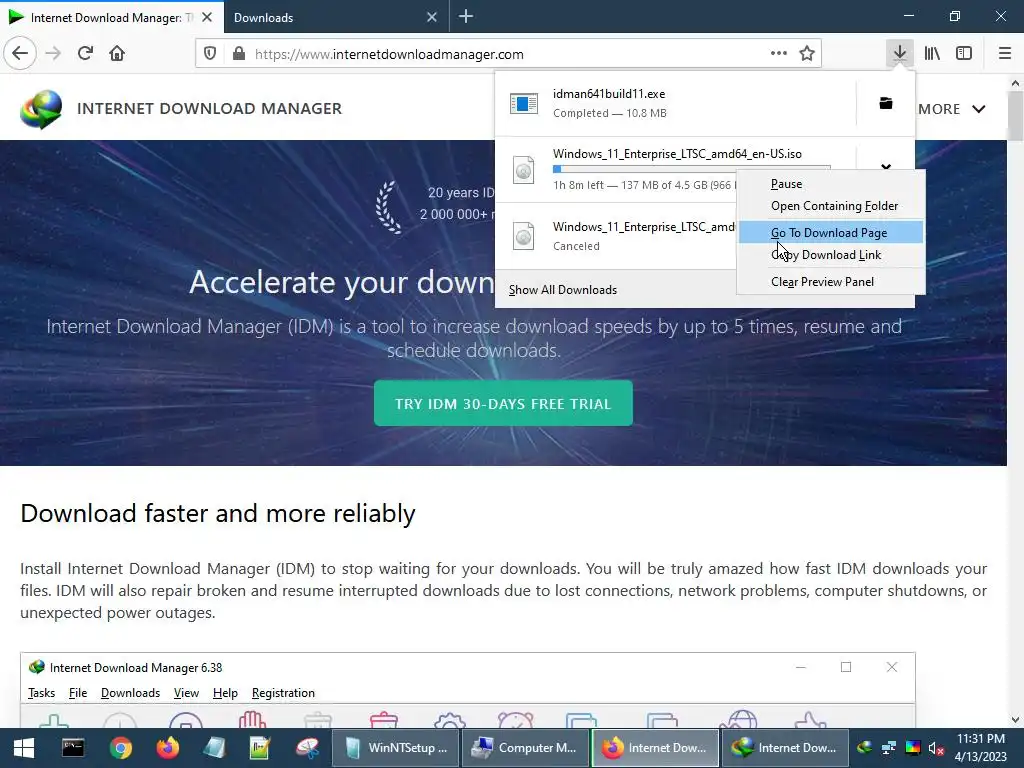Click the ISO download's arrow button
Screen dimensions: 1024x768
pos(886,167)
